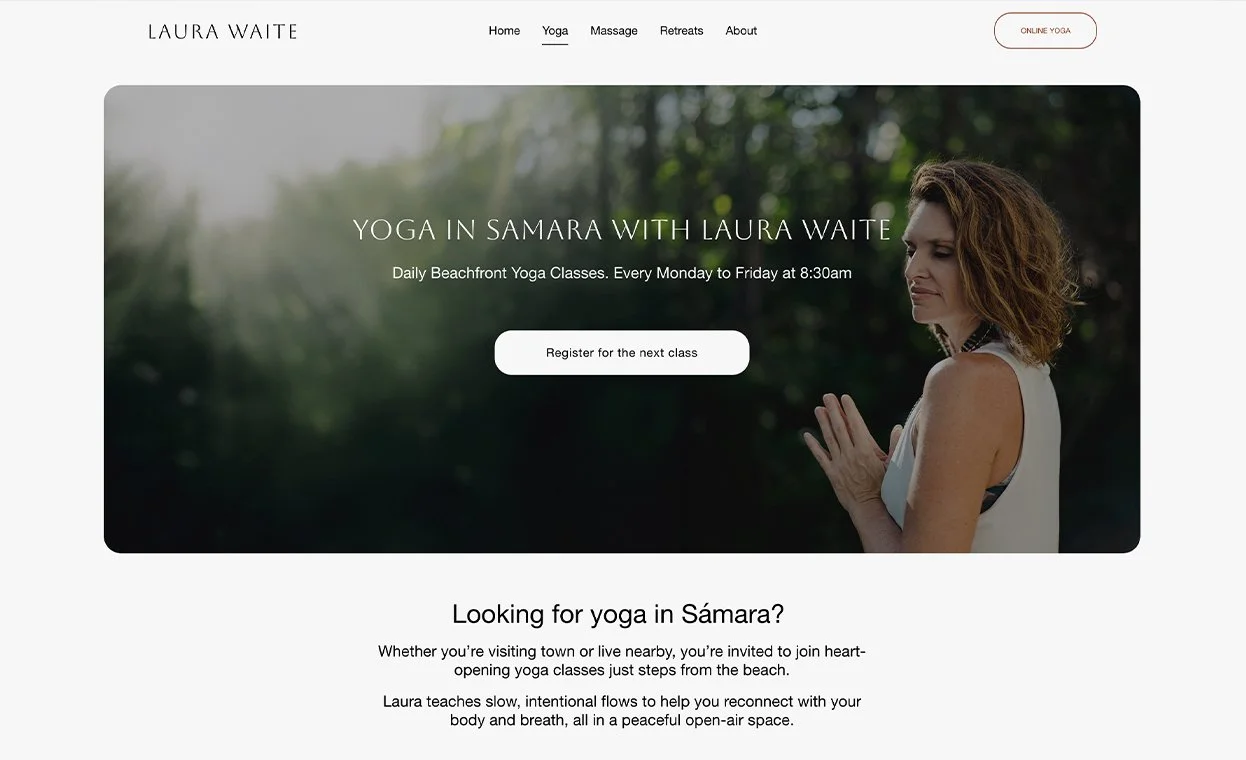This screenshot has width=1246, height=760.
Task: Click the Looking for yoga in Sámara heading
Action: 618,613
